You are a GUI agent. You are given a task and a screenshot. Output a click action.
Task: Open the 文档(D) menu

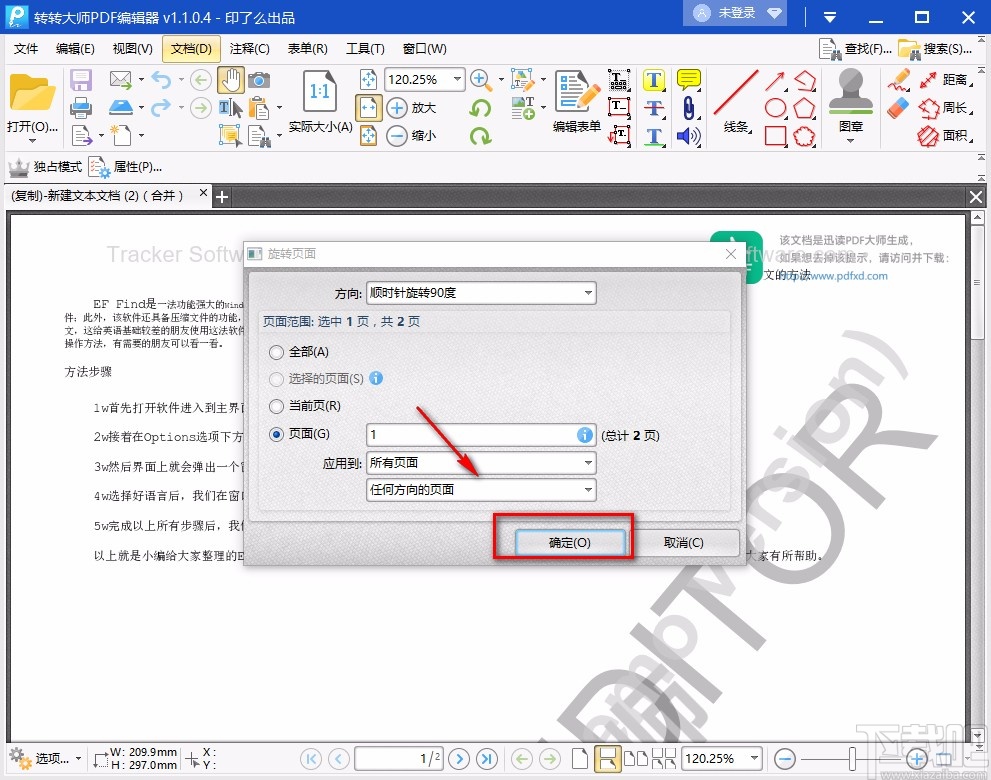[190, 48]
